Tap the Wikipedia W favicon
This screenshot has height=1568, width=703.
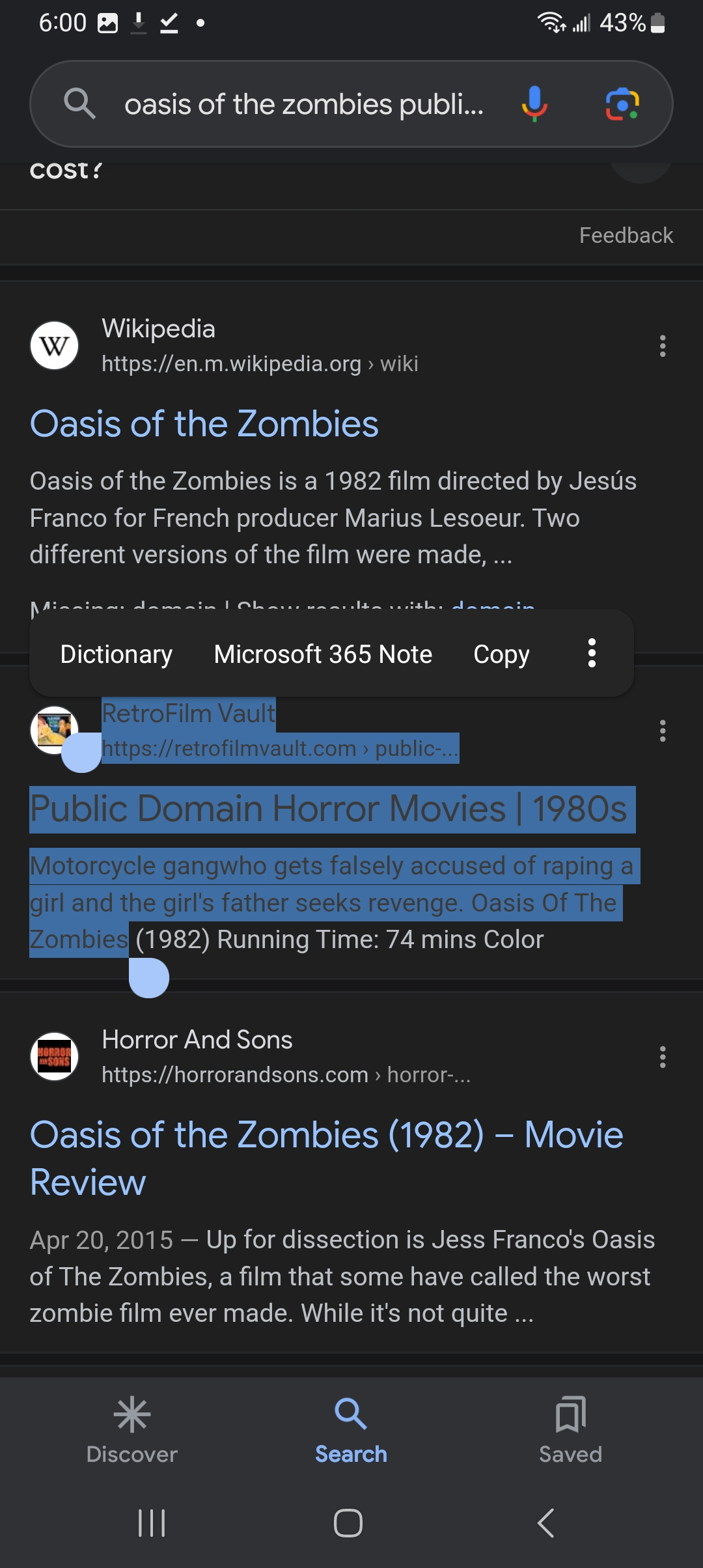[x=55, y=346]
